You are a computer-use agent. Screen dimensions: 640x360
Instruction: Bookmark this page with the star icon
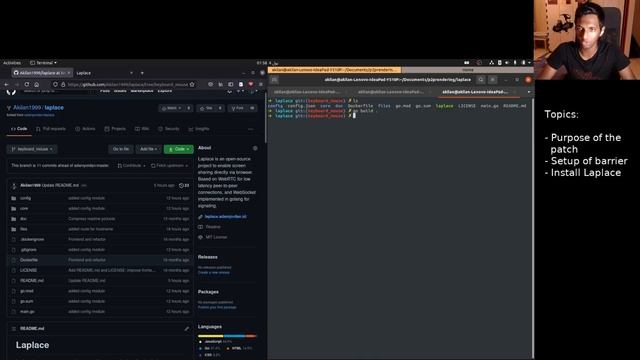coord(192,84)
